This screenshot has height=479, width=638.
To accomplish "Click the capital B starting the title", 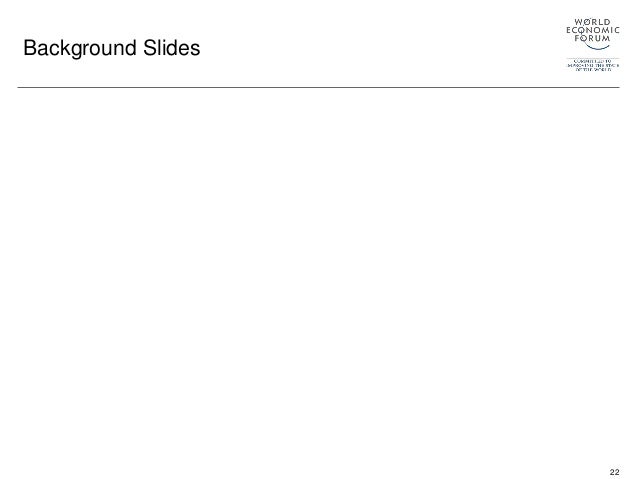I will click(30, 48).
